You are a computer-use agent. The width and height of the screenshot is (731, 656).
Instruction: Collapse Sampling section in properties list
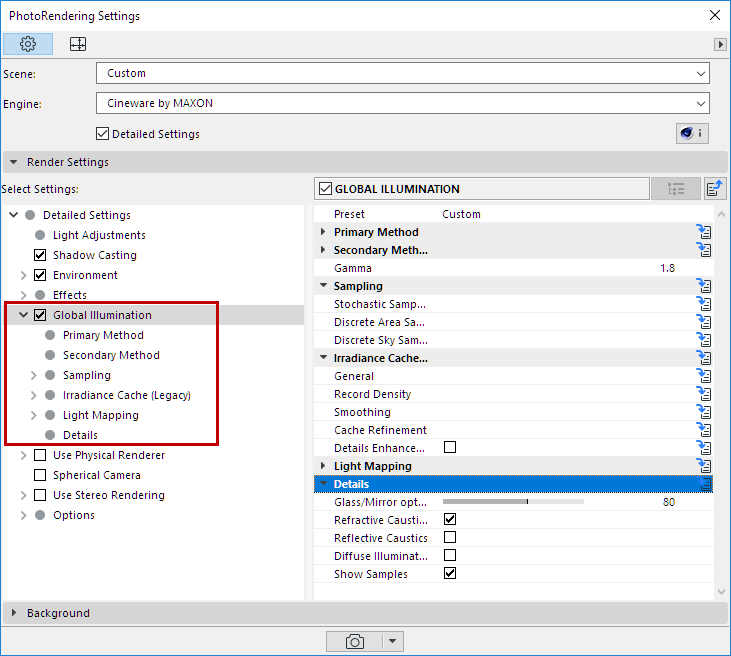[323, 286]
